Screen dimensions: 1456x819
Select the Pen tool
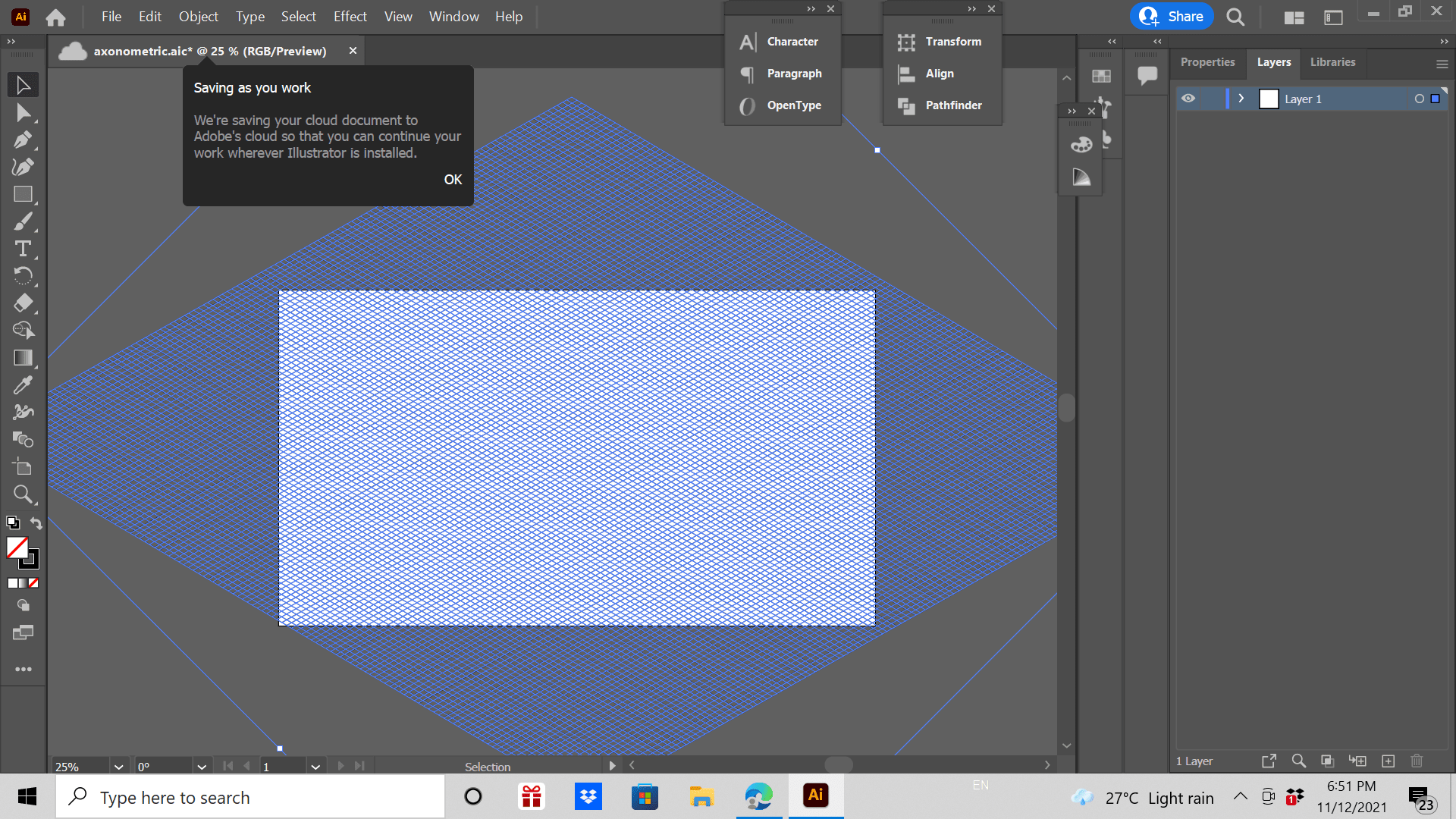(23, 140)
